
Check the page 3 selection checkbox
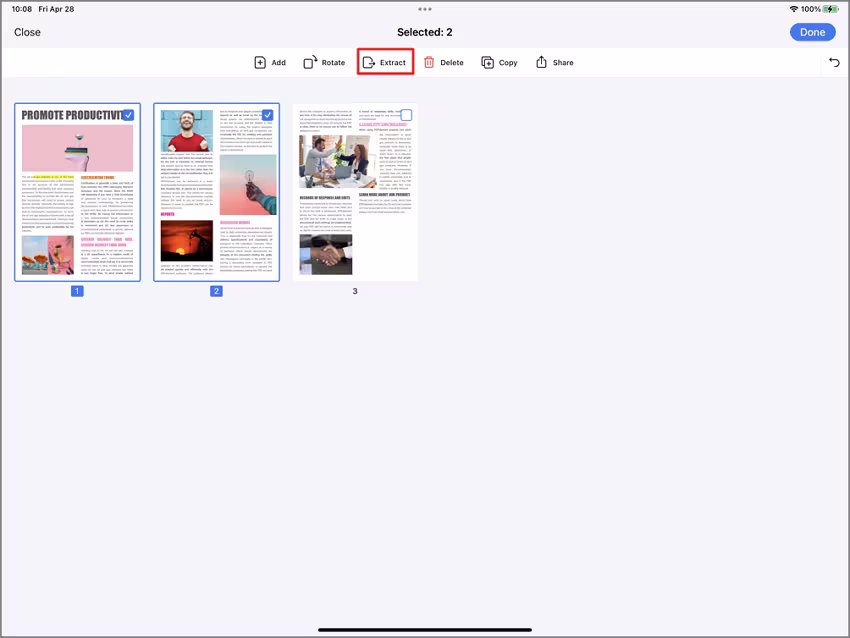click(x=406, y=115)
